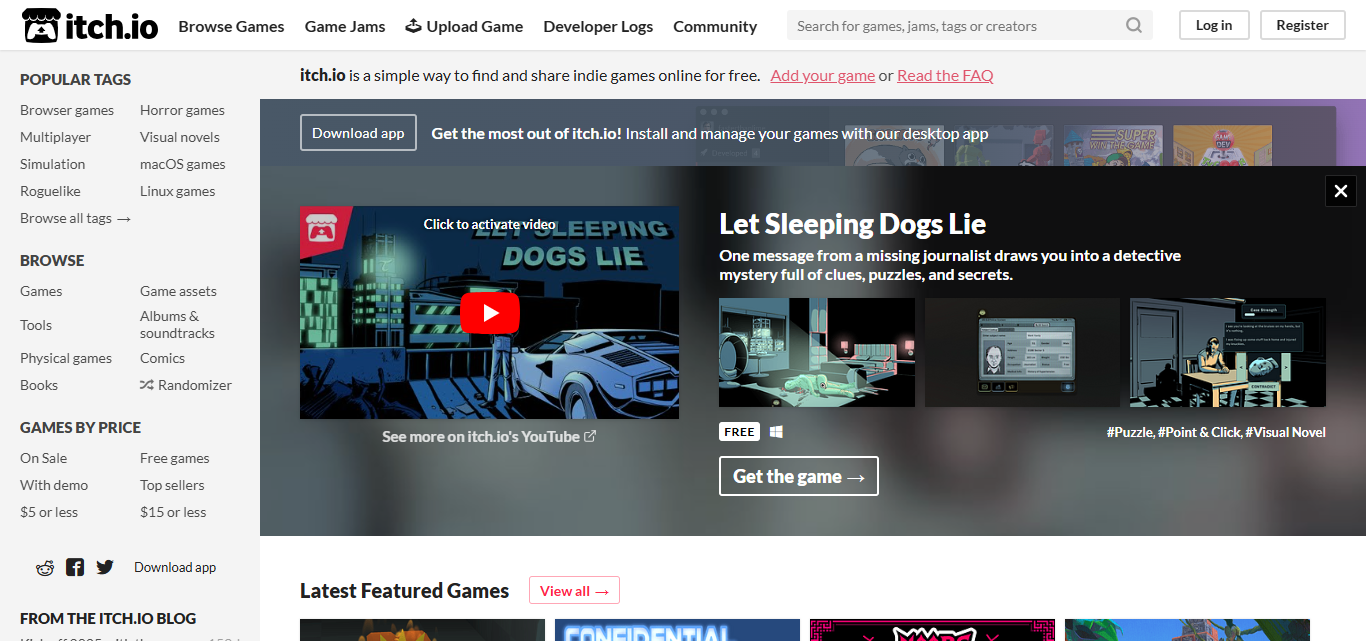
Task: Click the Windows platform icon
Action: point(776,432)
